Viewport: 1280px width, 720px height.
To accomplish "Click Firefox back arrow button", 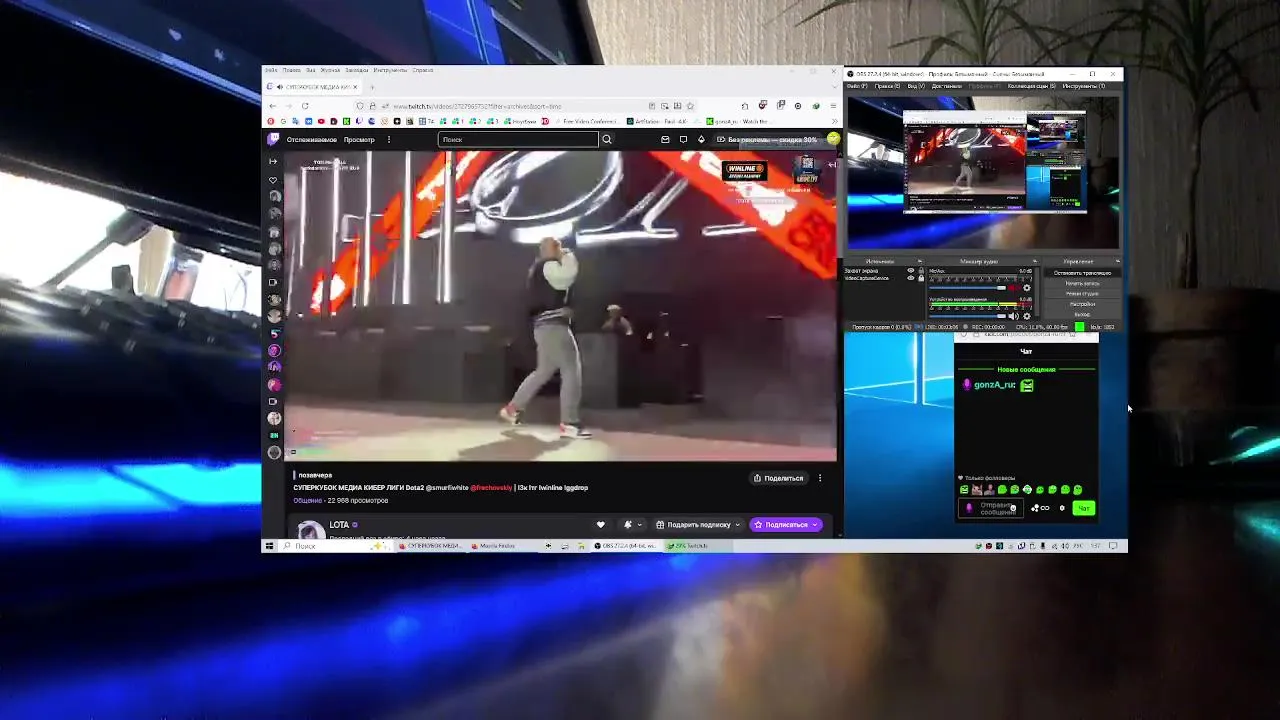I will point(272,106).
